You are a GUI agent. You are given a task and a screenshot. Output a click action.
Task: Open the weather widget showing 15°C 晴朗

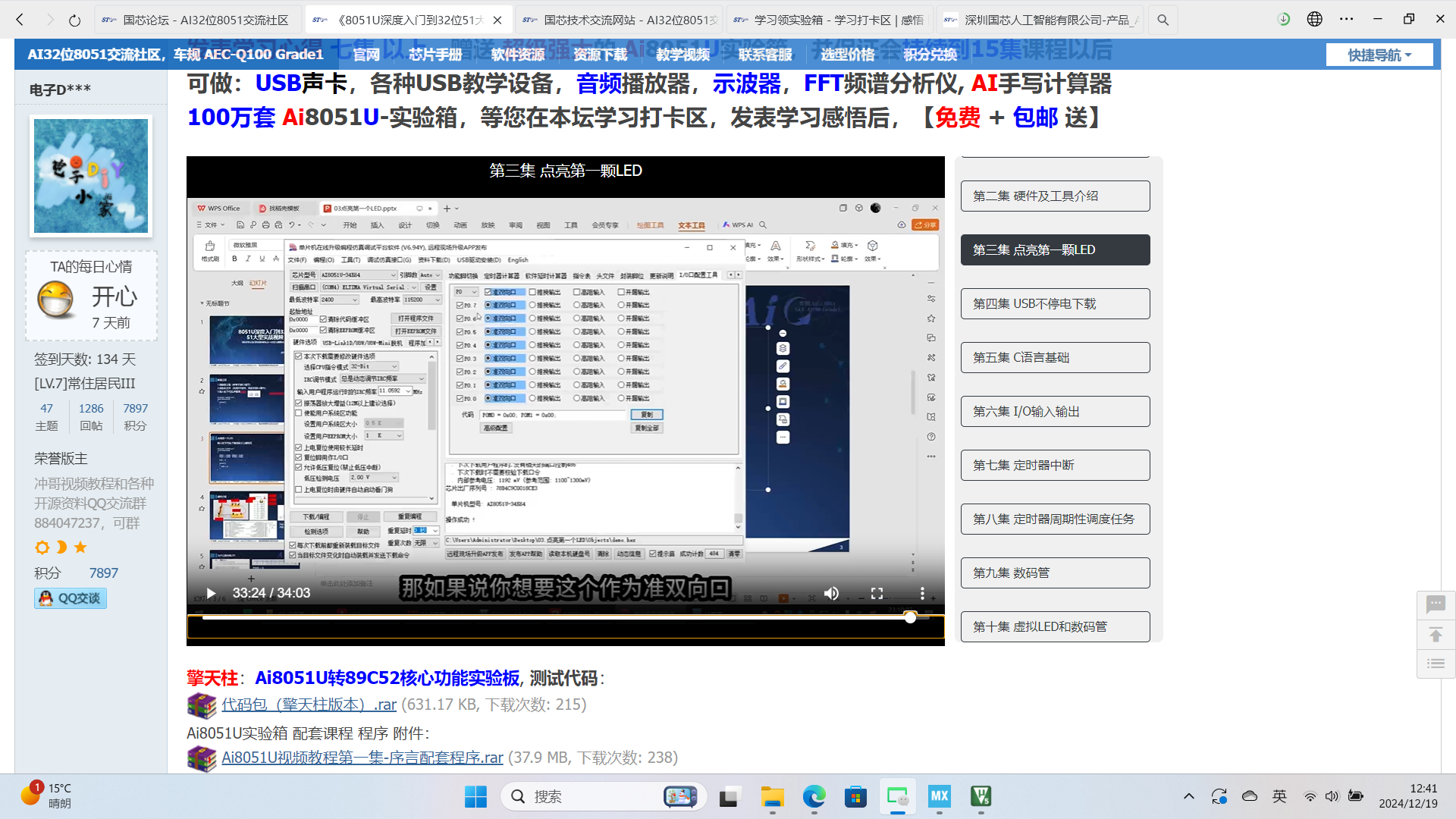pyautogui.click(x=47, y=795)
